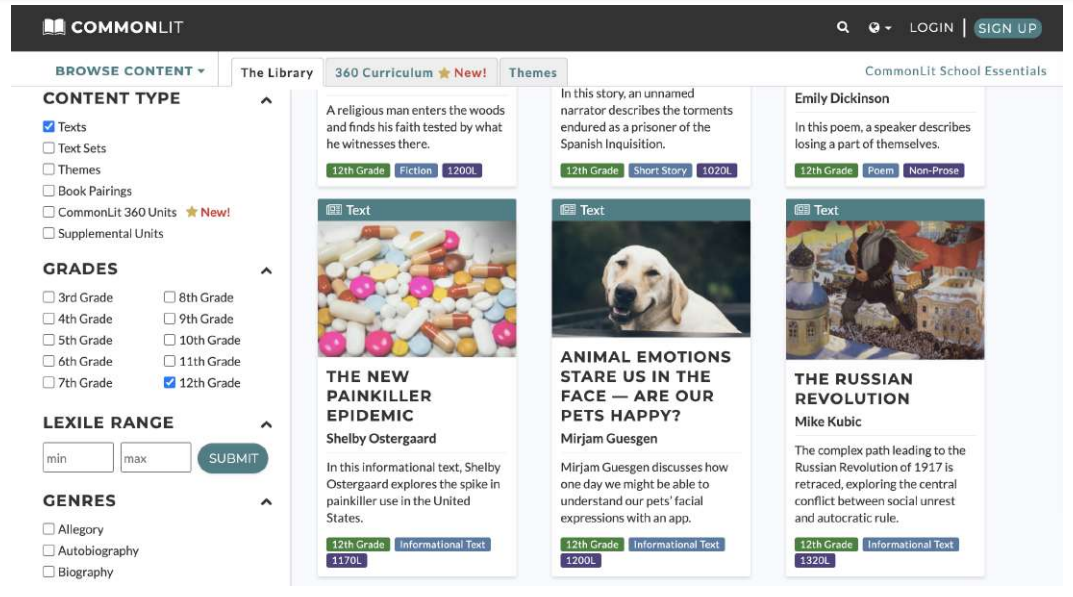Click the gold star on 360 Curriculum tab
1073x597 pixels.
(444, 73)
